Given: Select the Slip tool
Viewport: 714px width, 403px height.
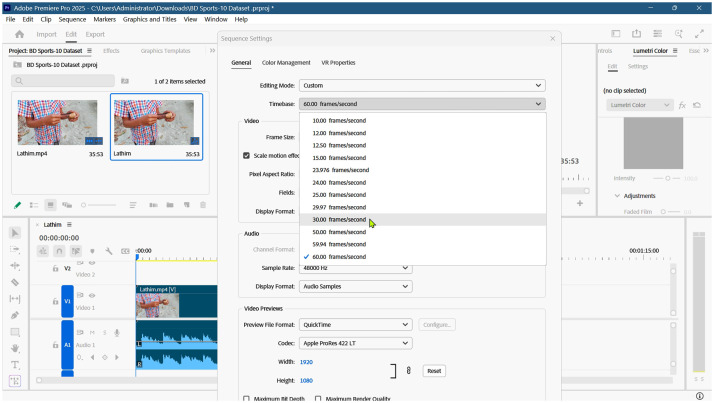Looking at the screenshot, I should (x=15, y=299).
